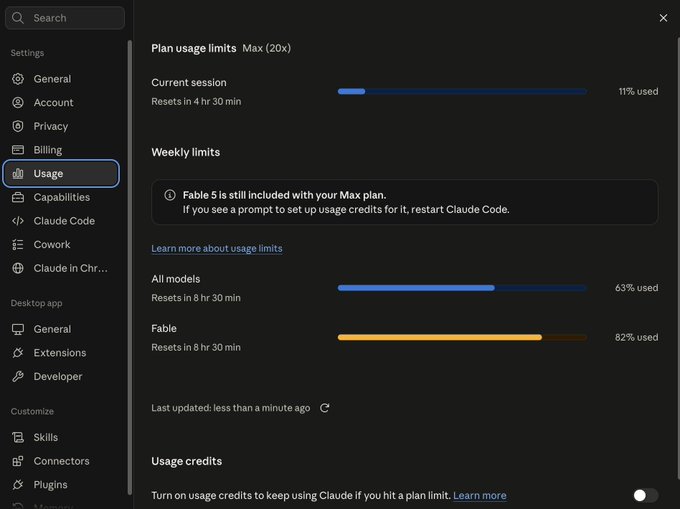Viewport: 680px width, 509px height.
Task: Select the Usage menu item
Action: (x=61, y=173)
